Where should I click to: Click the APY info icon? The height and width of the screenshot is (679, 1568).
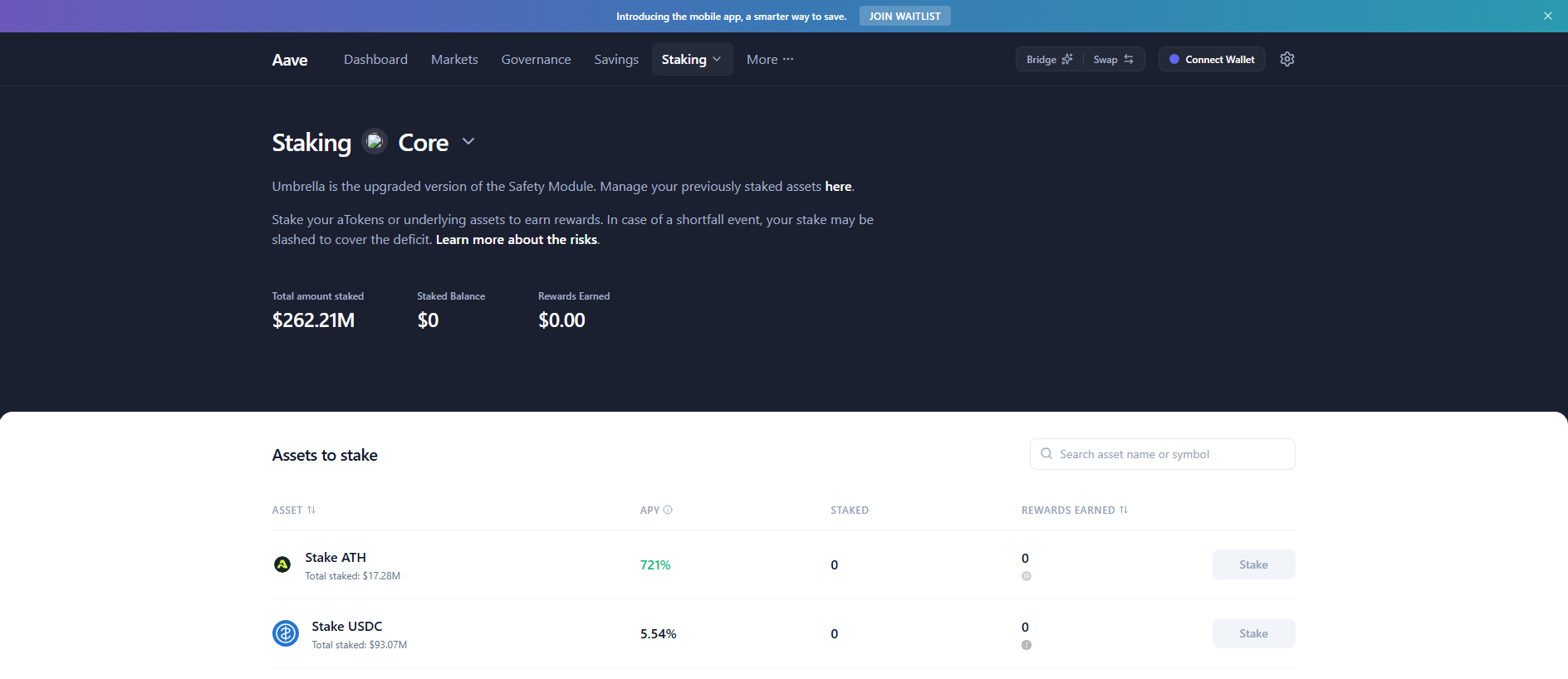[668, 510]
